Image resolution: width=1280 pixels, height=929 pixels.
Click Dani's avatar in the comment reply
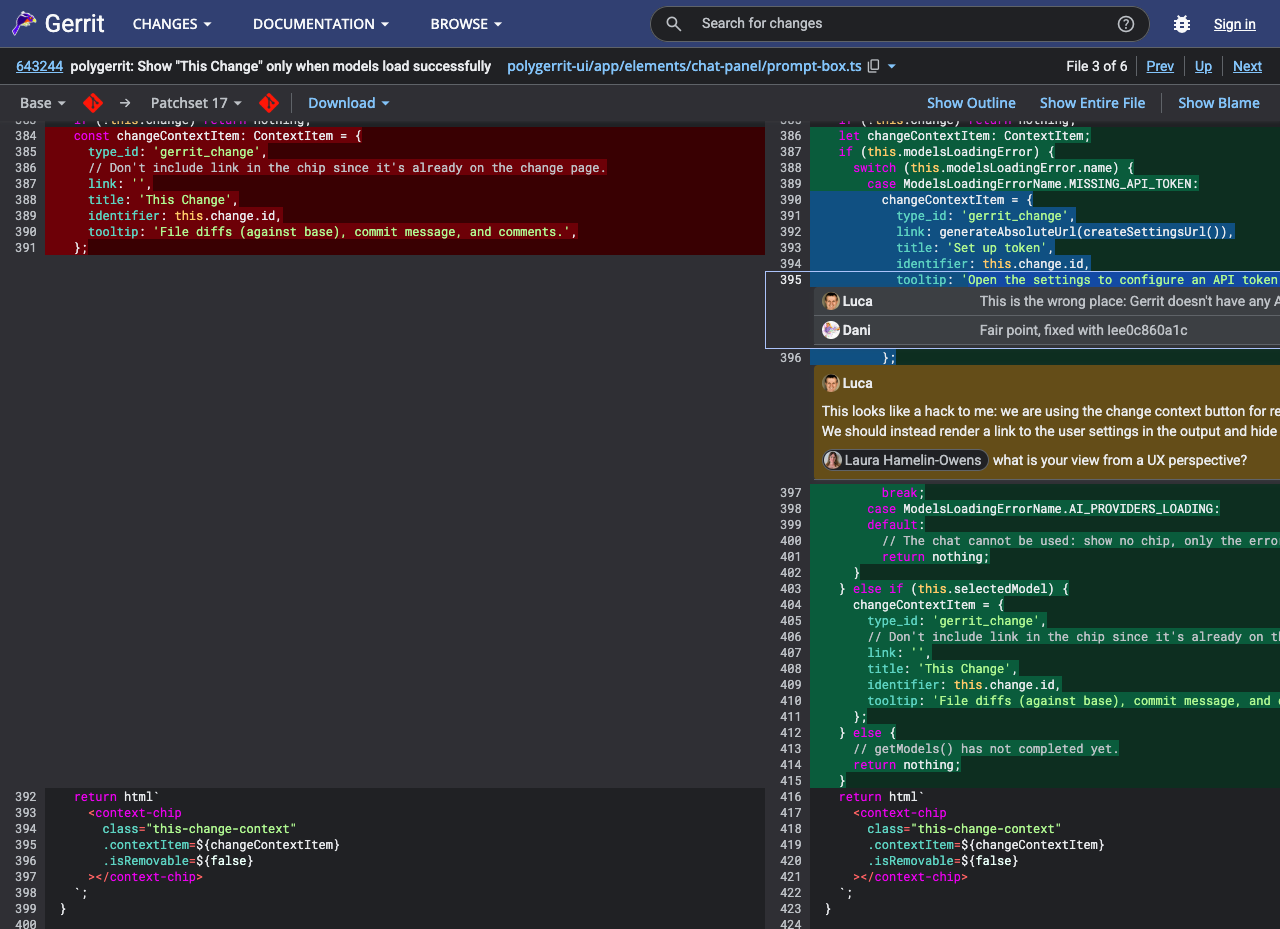(831, 330)
